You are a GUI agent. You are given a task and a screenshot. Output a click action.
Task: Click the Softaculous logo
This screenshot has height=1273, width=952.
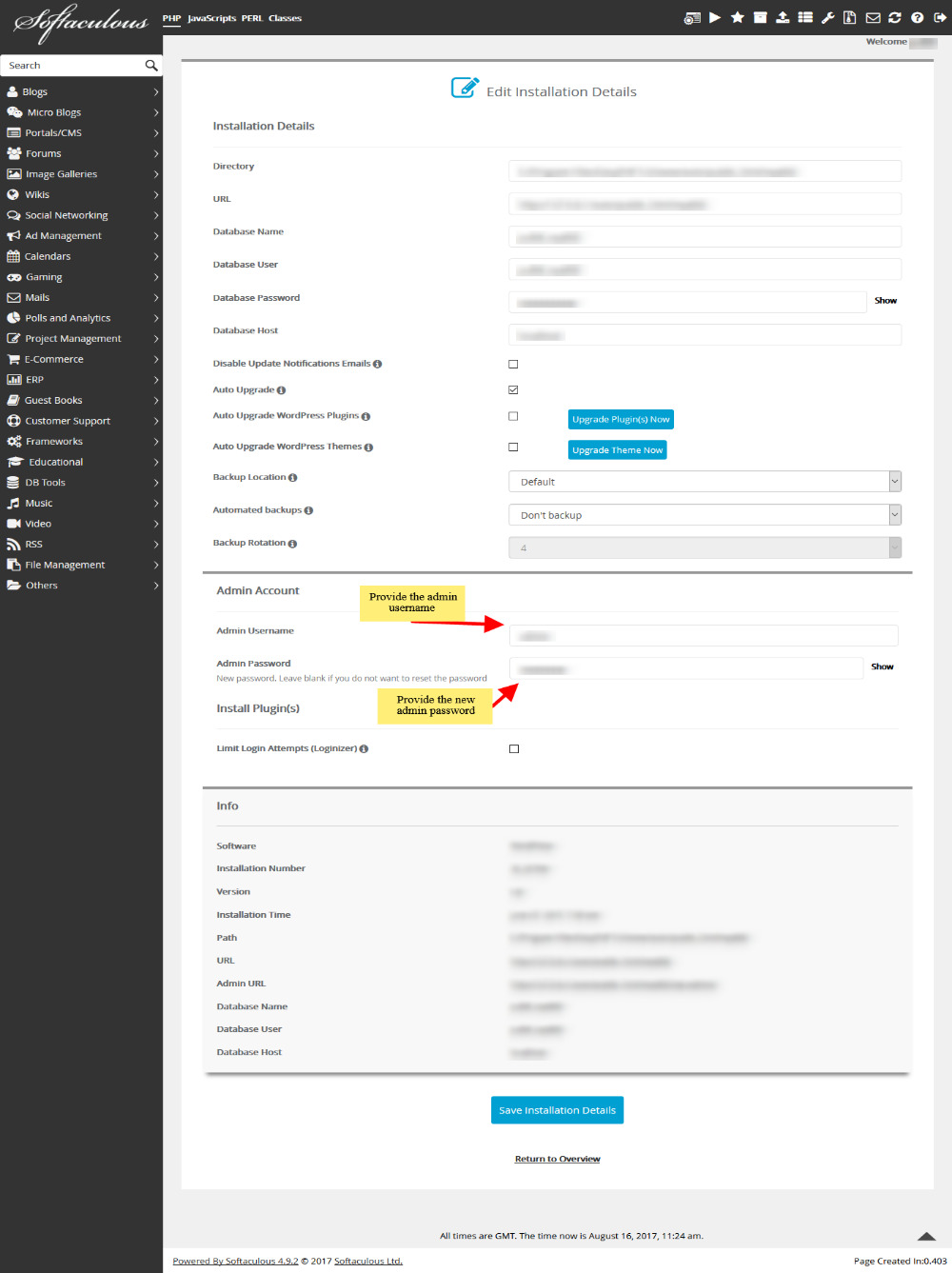[81, 24]
